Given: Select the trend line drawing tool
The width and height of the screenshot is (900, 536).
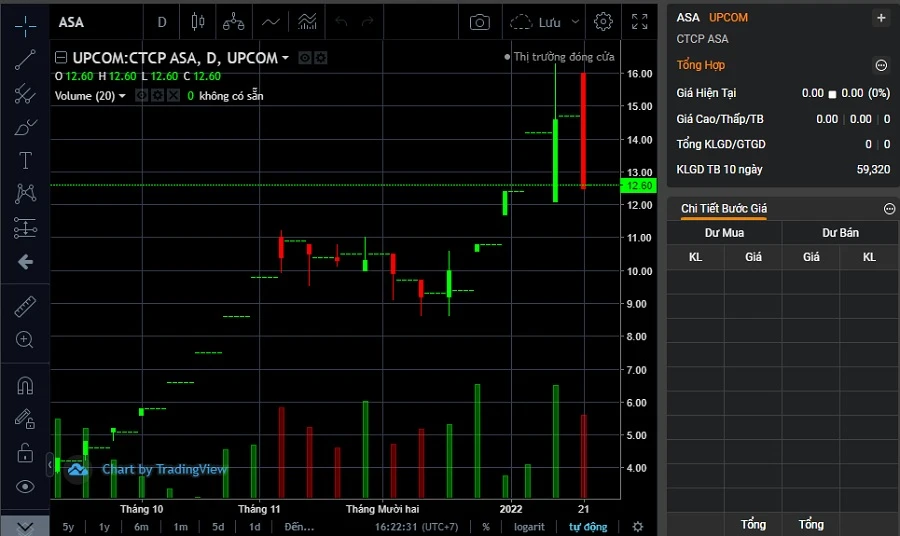Looking at the screenshot, I should [25, 59].
